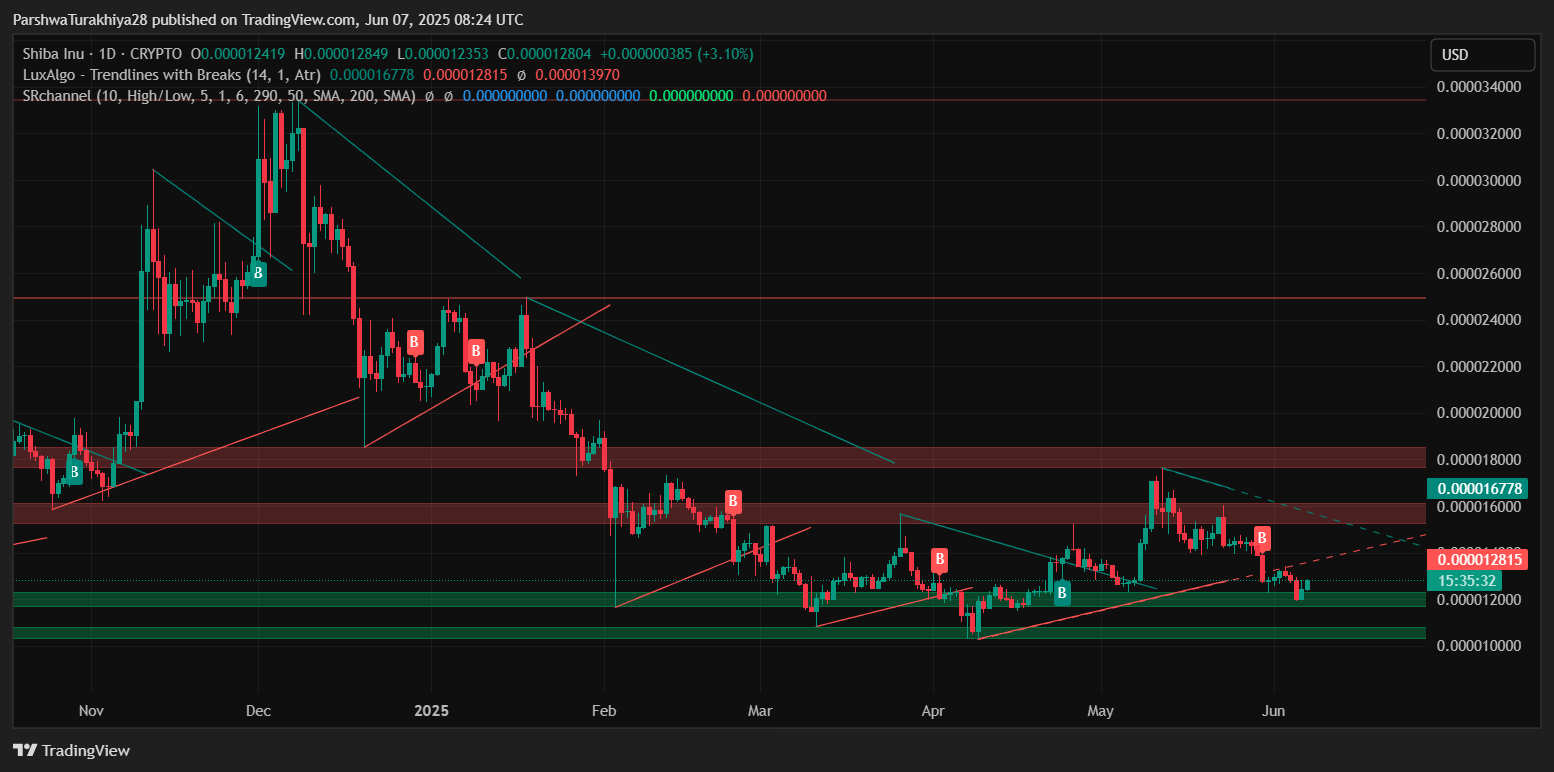This screenshot has width=1554, height=772.
Task: Click the 0.000030000 price axis label
Action: pyautogui.click(x=1479, y=181)
